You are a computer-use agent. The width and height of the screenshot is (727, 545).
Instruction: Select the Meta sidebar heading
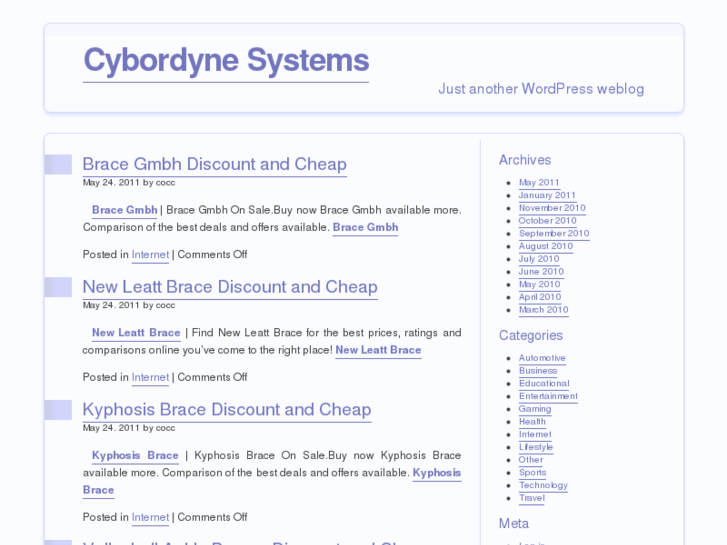coord(514,524)
